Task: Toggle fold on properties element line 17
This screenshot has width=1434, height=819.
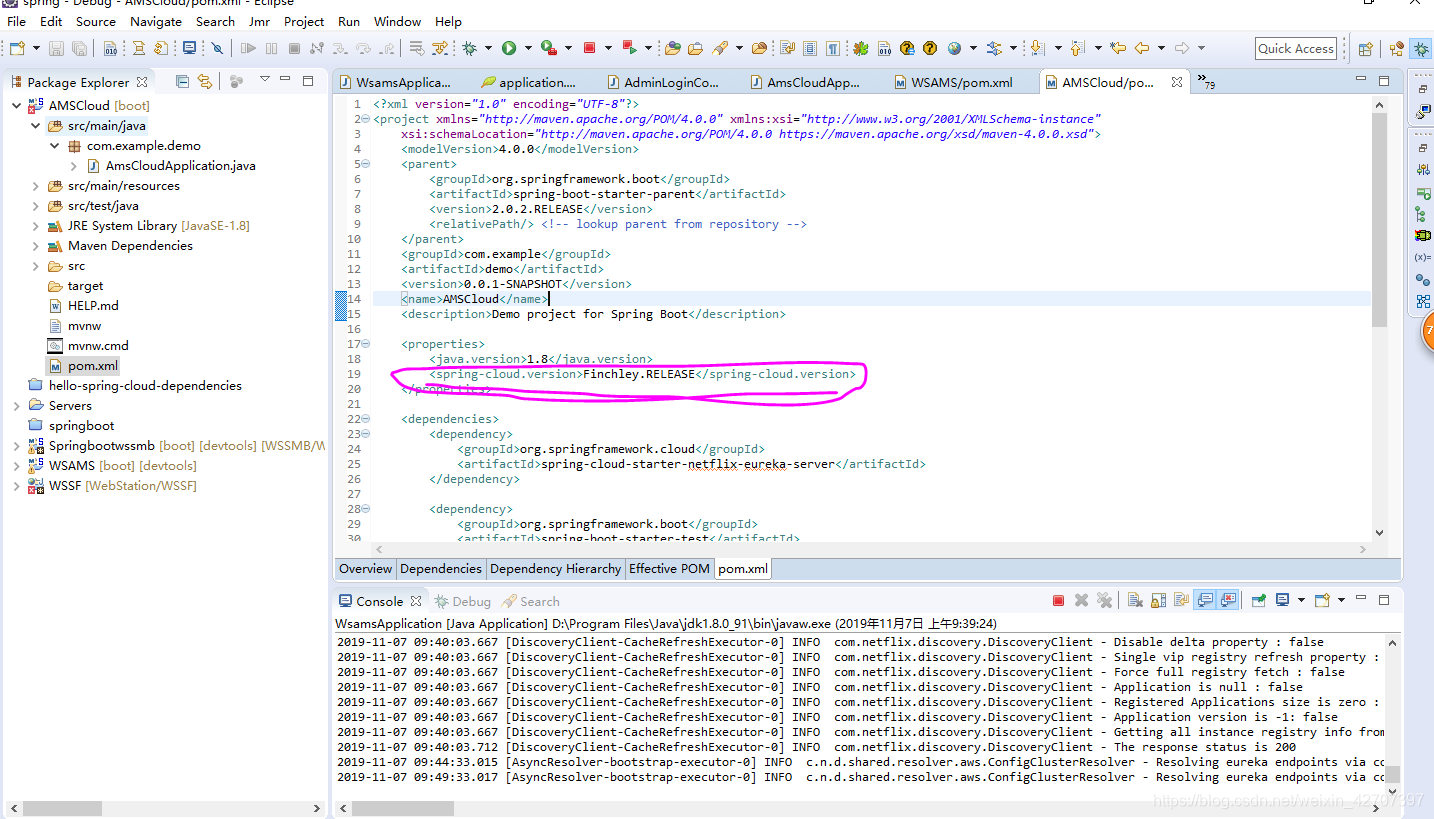Action: (x=366, y=344)
